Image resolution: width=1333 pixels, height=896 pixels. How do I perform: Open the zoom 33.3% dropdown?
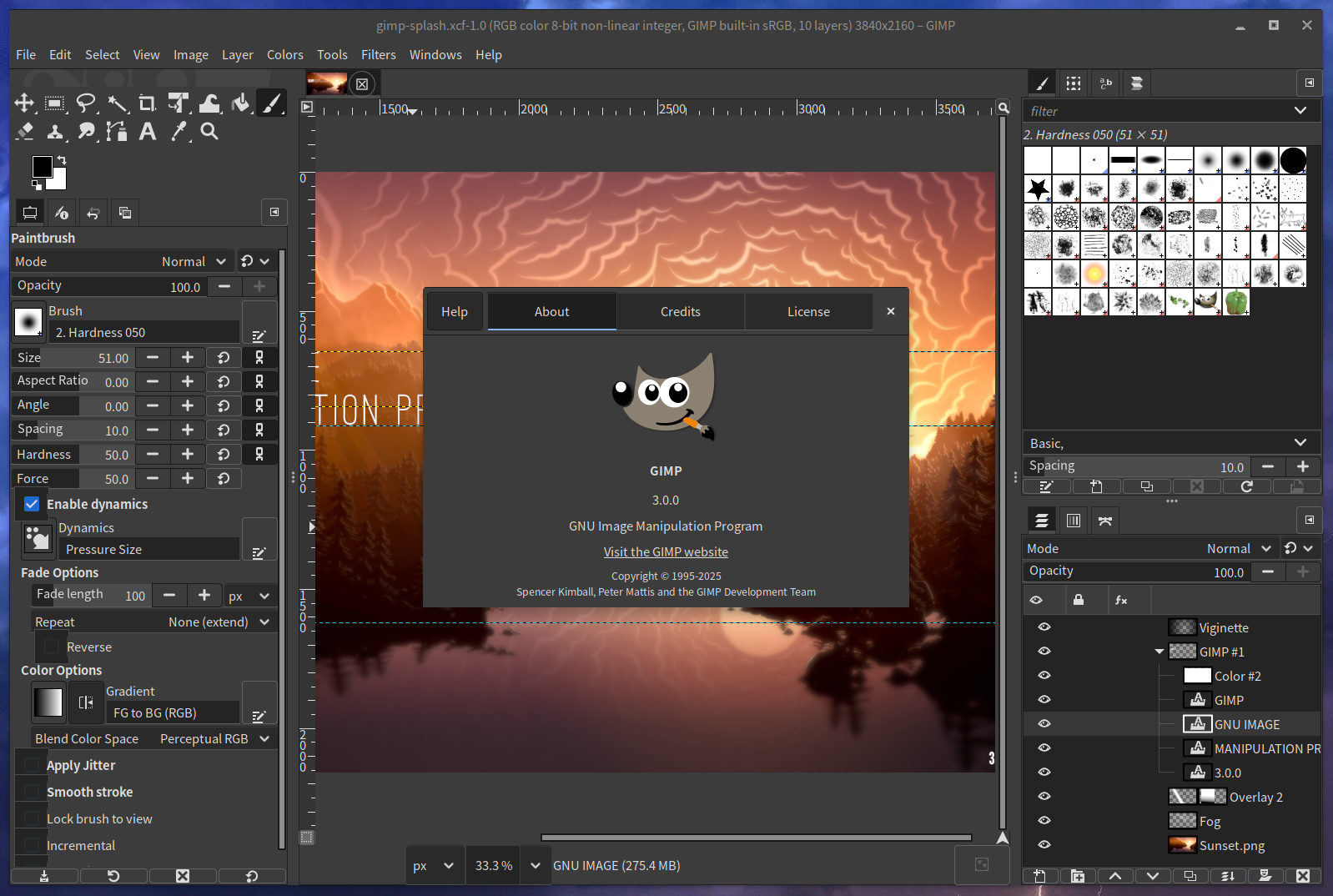click(x=535, y=866)
